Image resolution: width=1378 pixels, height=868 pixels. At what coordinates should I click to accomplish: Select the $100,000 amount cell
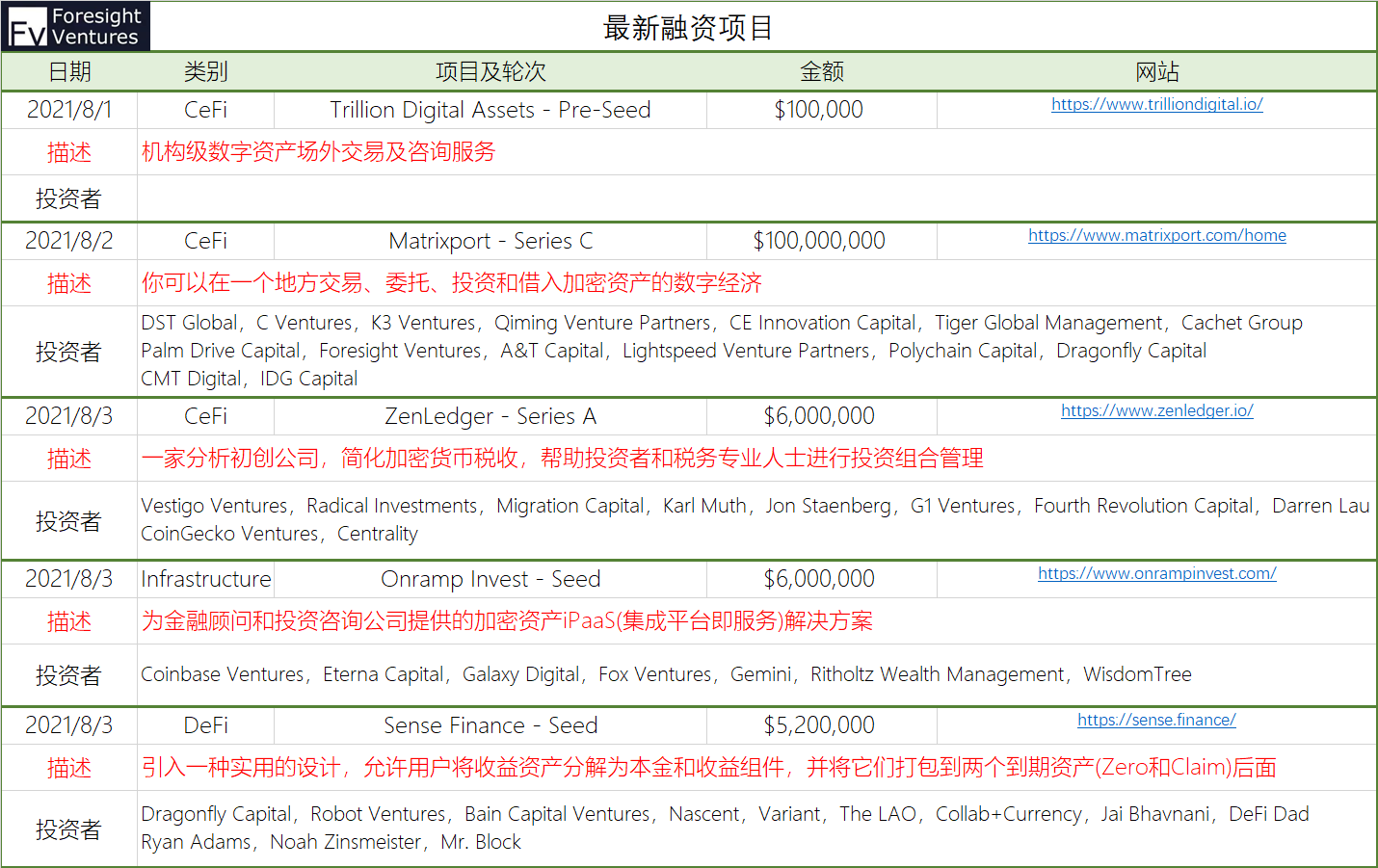click(x=822, y=110)
